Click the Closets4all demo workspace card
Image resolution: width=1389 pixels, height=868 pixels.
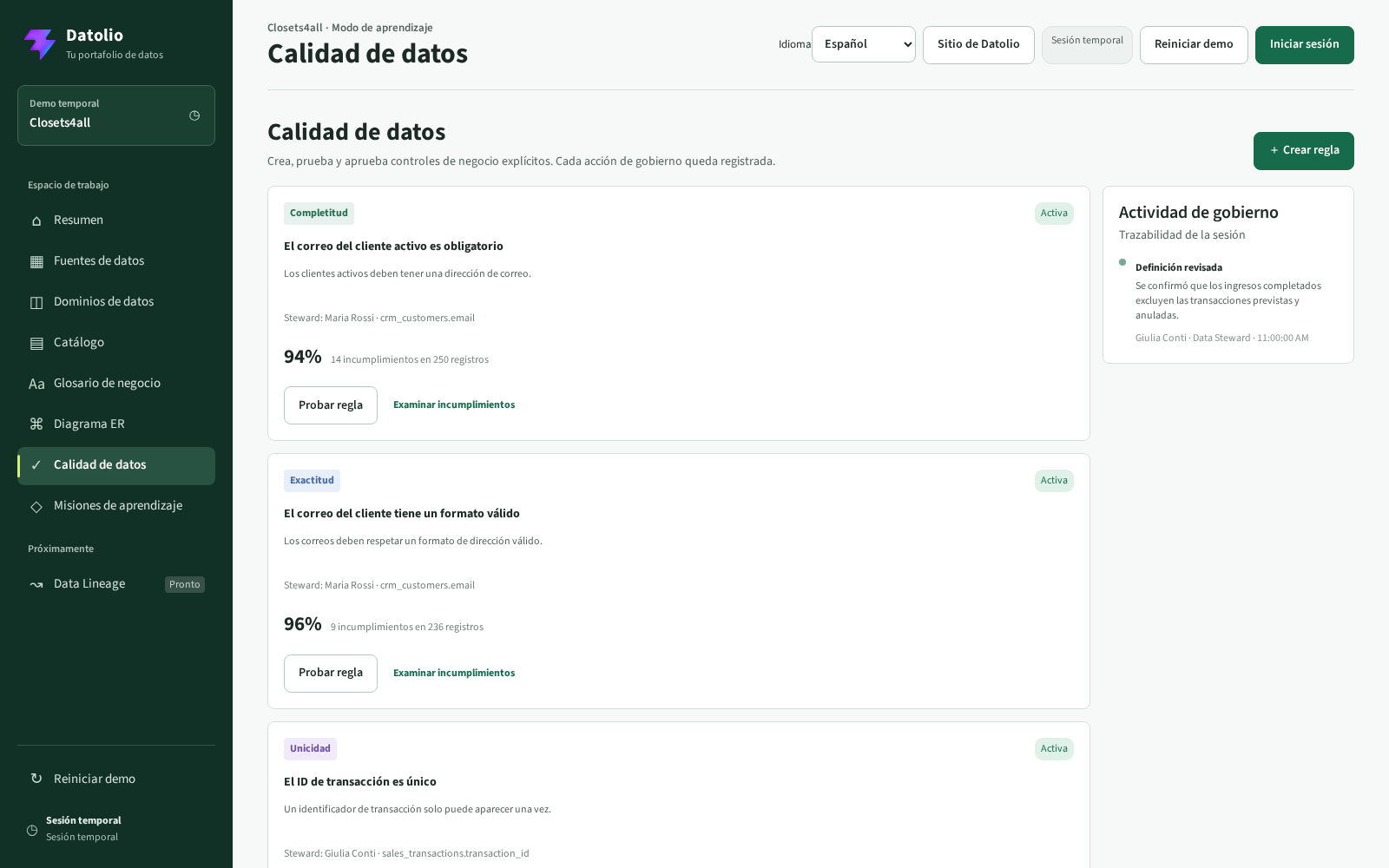point(116,115)
